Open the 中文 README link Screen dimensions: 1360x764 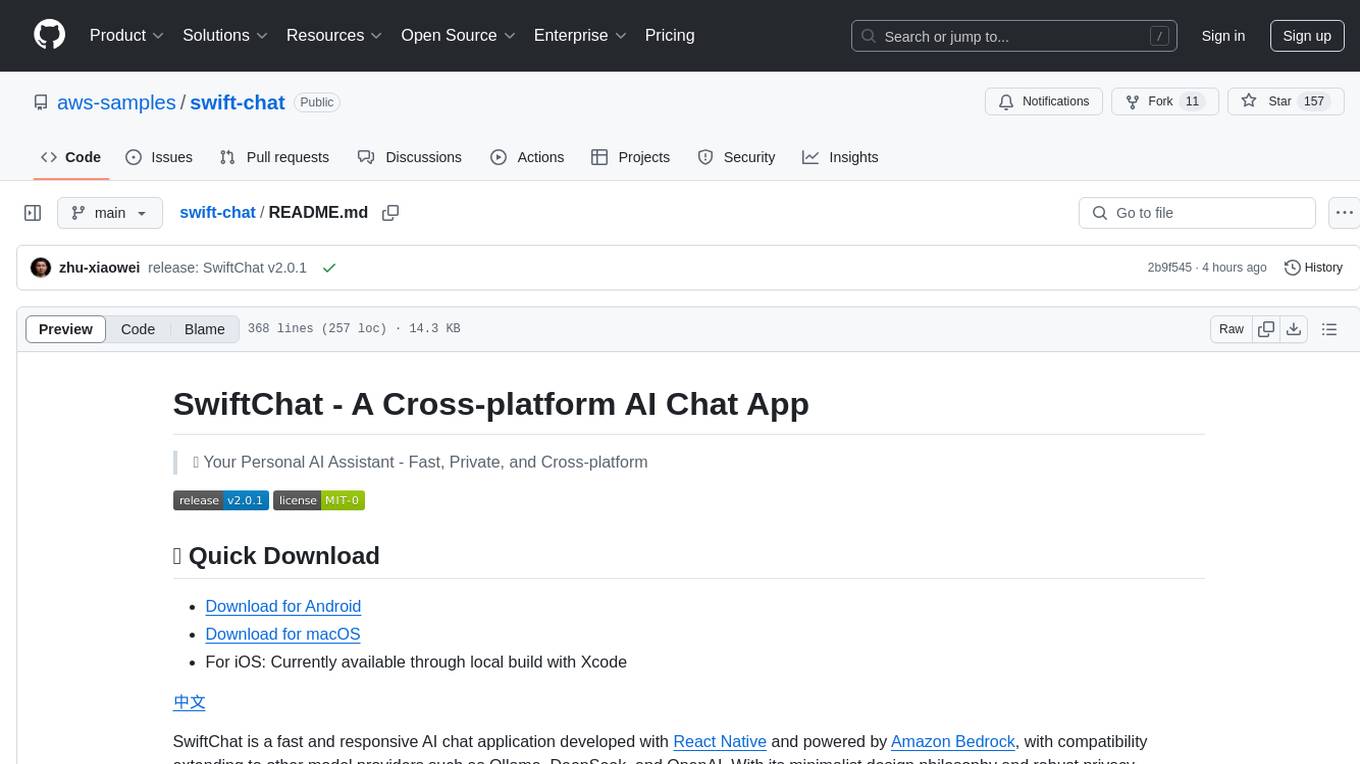[x=189, y=702]
